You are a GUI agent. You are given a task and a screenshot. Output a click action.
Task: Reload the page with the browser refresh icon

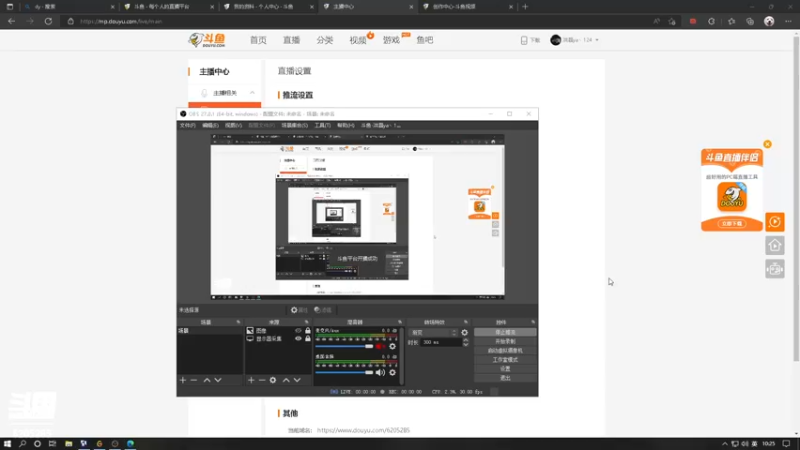(x=48, y=21)
